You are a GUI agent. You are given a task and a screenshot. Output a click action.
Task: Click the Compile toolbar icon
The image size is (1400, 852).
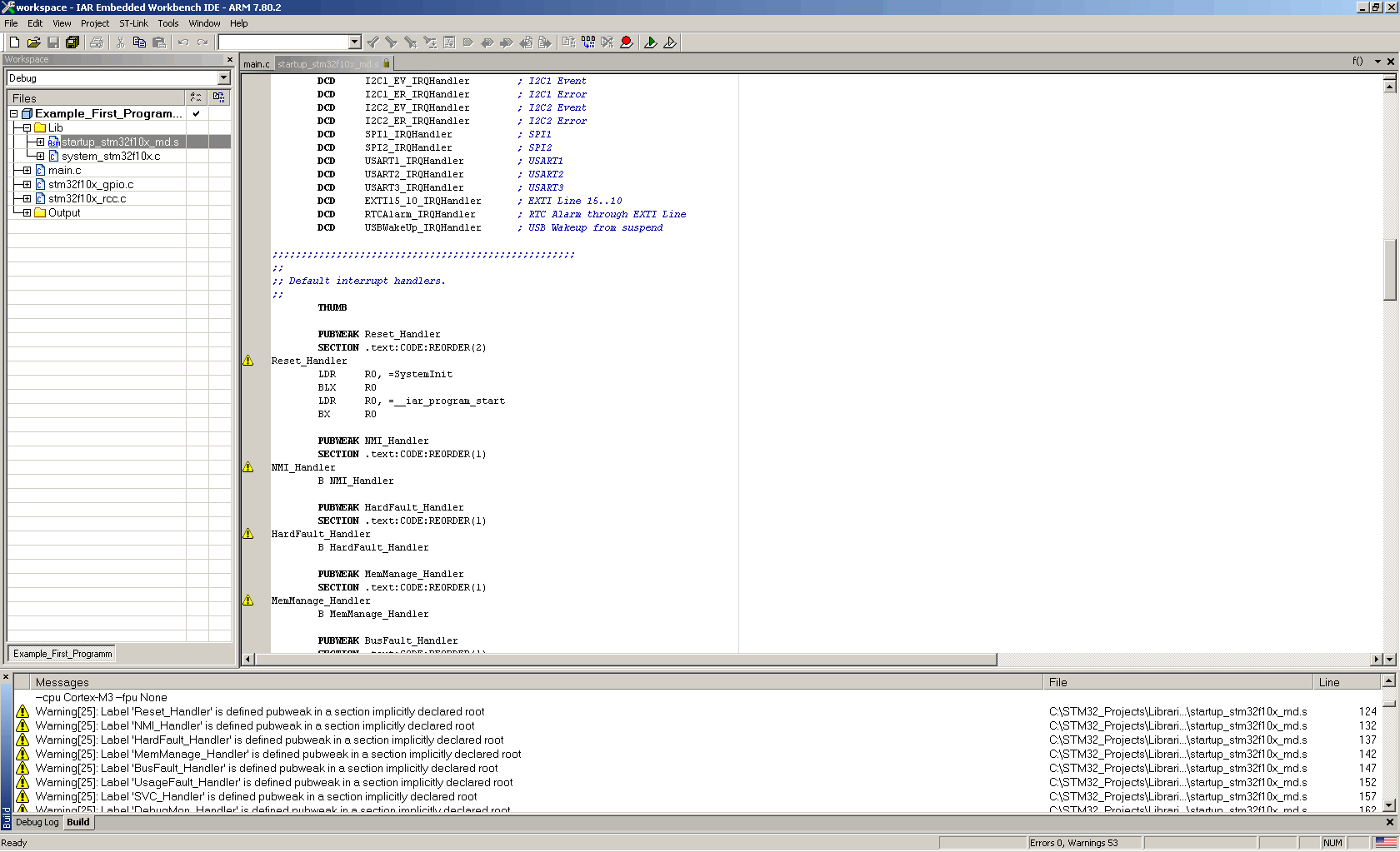click(569, 42)
